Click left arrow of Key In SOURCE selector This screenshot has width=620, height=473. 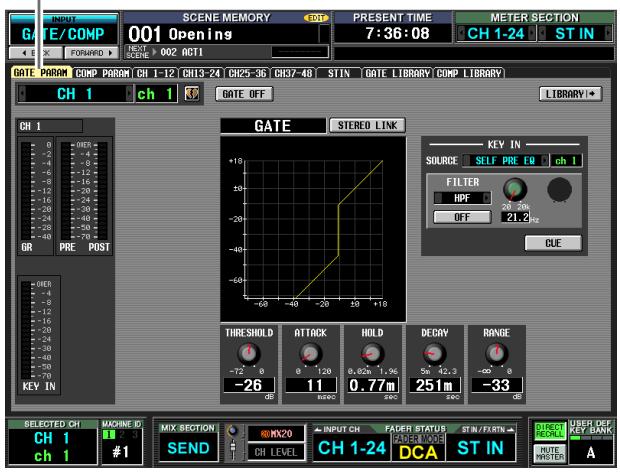[466, 161]
